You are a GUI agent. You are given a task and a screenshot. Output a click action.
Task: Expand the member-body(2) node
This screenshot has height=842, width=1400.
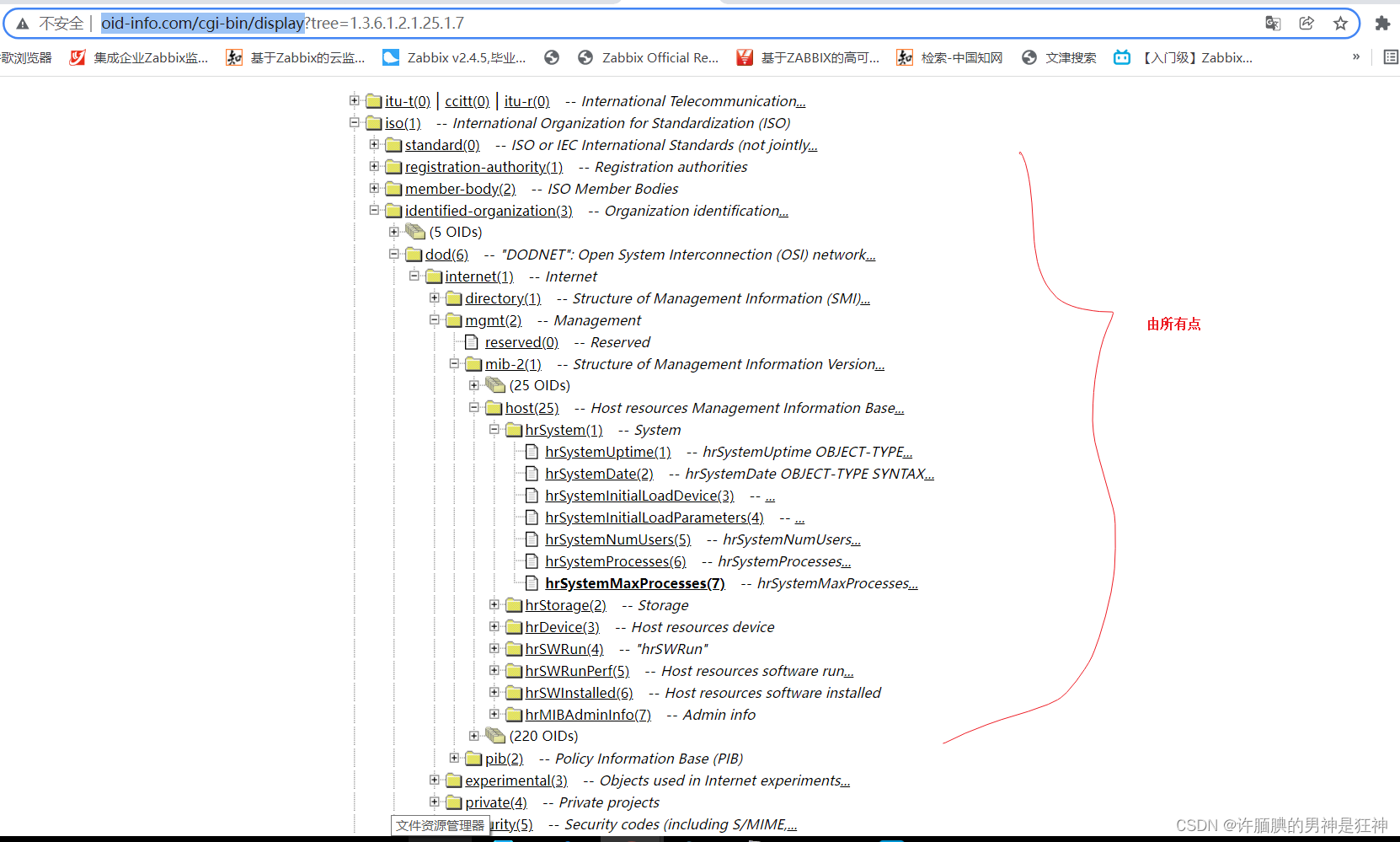tap(374, 188)
